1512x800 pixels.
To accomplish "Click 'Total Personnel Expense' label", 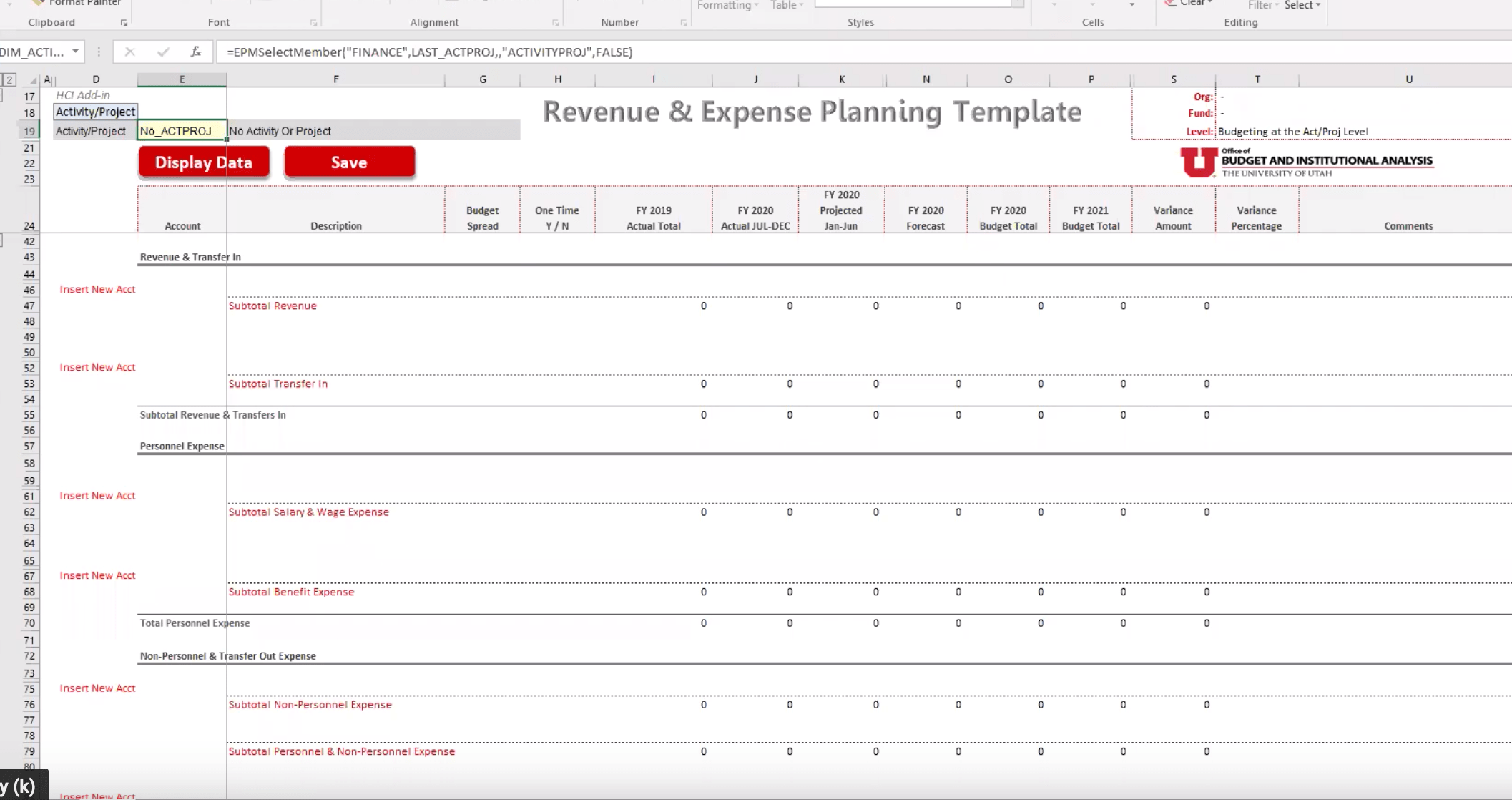I will point(195,623).
